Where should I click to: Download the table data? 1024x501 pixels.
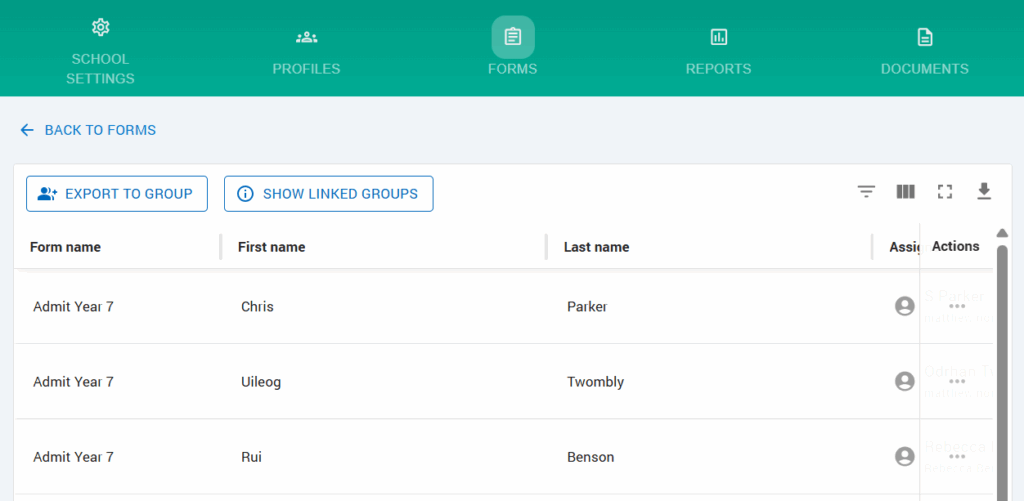coord(984,192)
